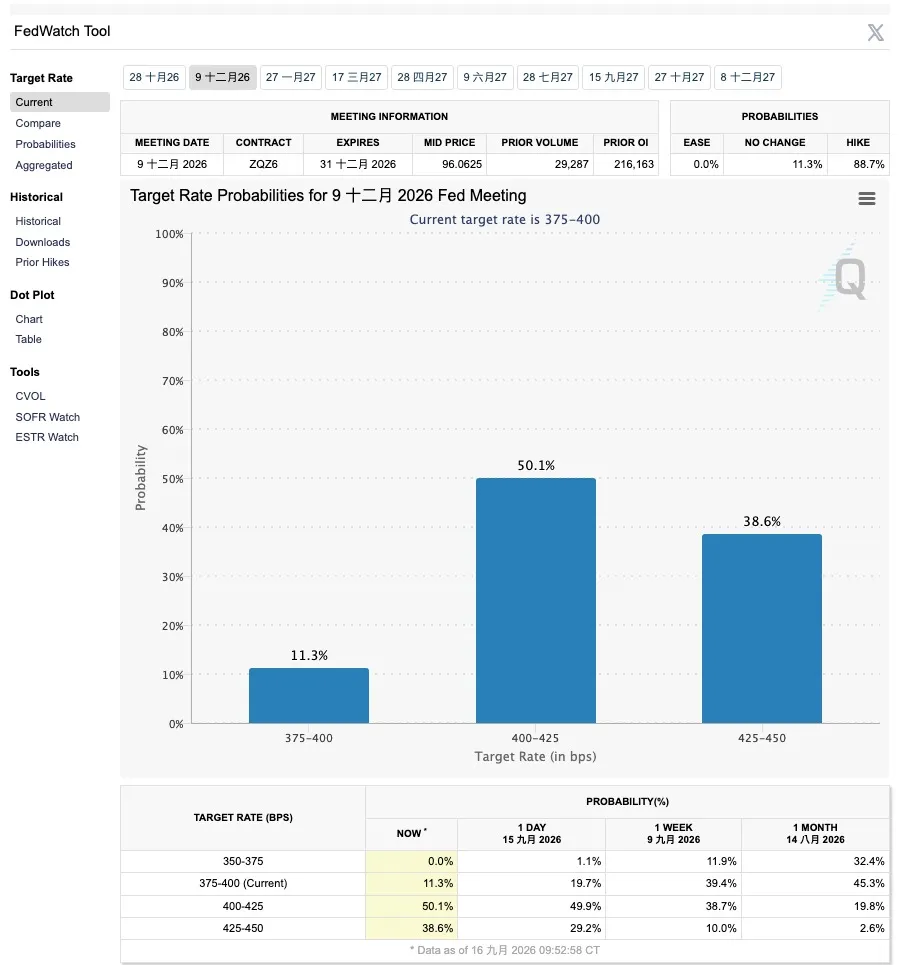Switch to the 27 一月27 meeting tab
The image size is (900, 965).
(x=291, y=78)
